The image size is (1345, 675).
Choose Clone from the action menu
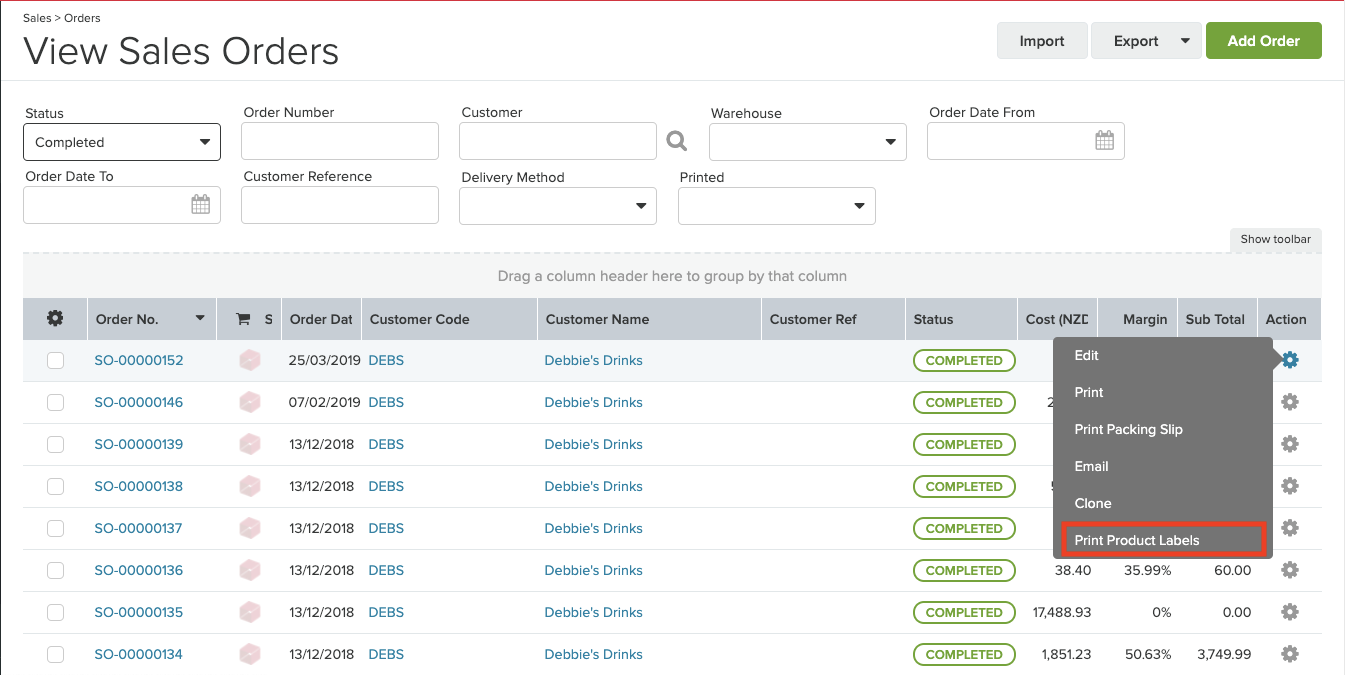1093,503
